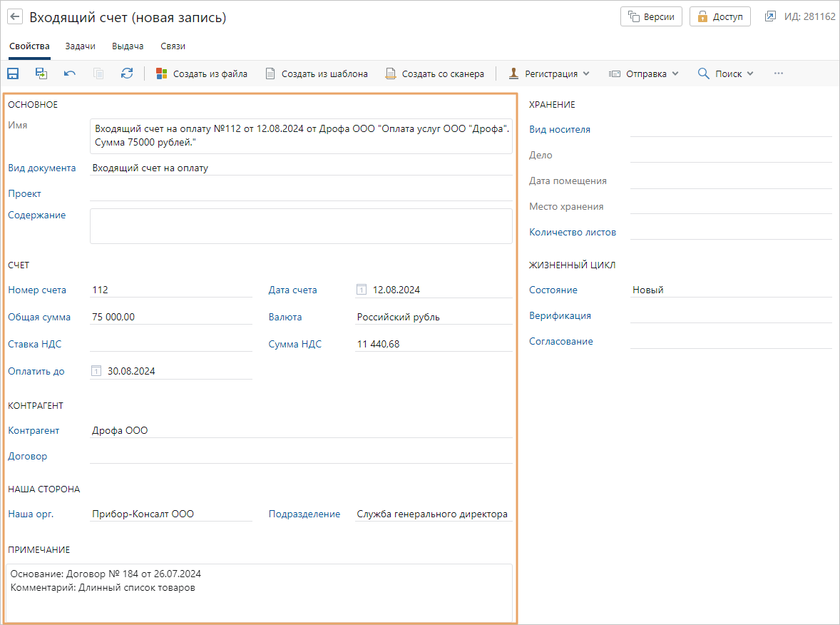Click the Save and close icon
Viewport: 840px width, 625px height.
(41, 73)
